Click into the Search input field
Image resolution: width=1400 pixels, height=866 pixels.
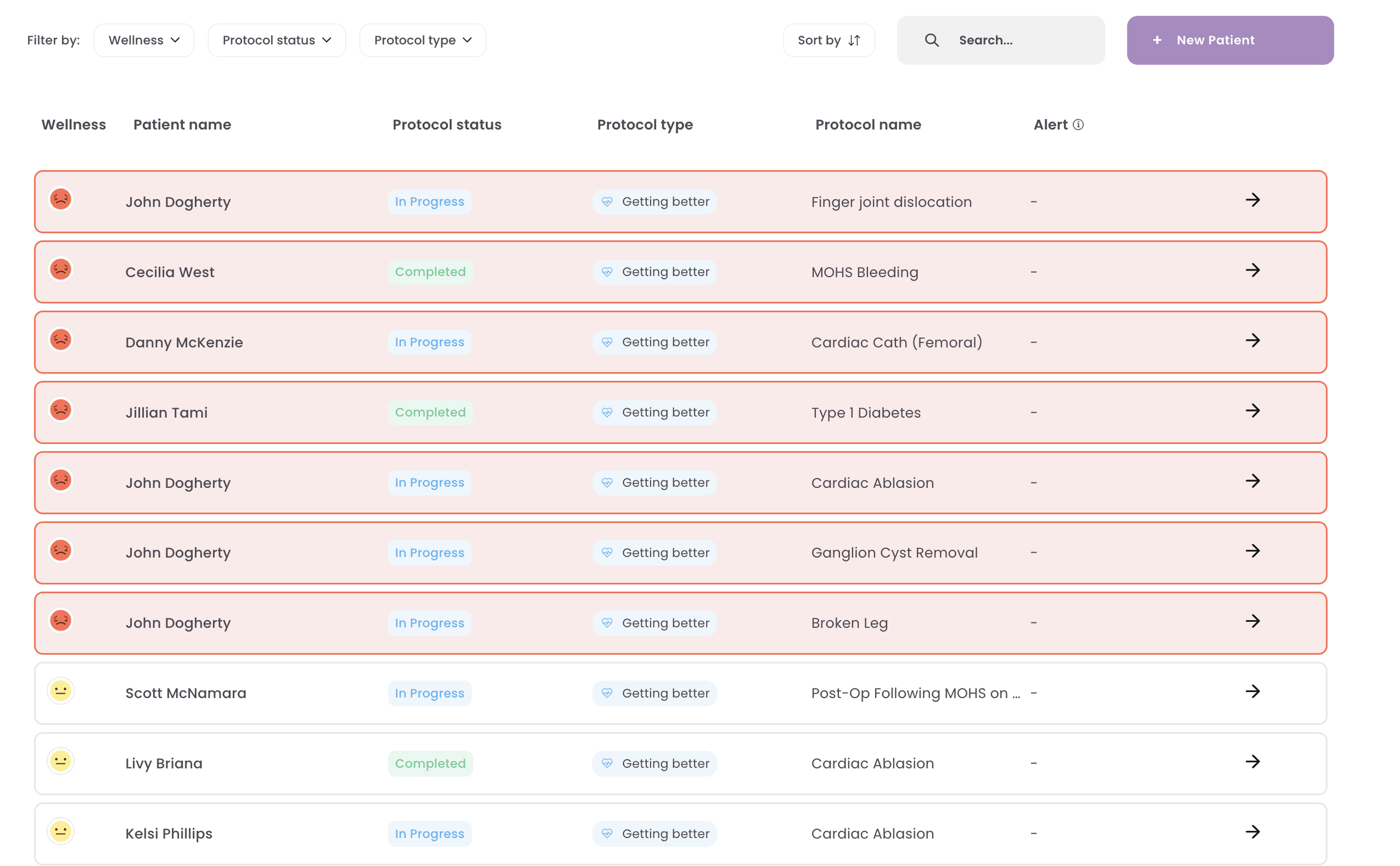pos(1020,40)
